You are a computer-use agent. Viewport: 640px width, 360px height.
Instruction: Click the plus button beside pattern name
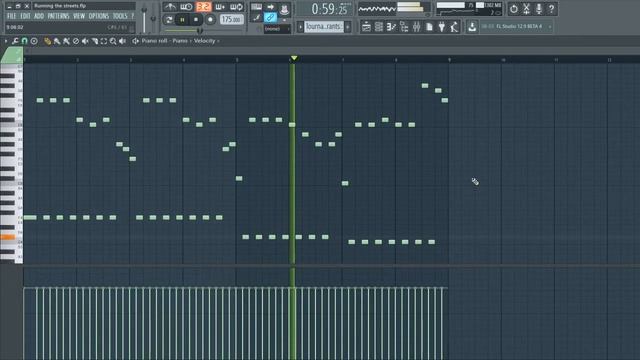click(x=348, y=27)
